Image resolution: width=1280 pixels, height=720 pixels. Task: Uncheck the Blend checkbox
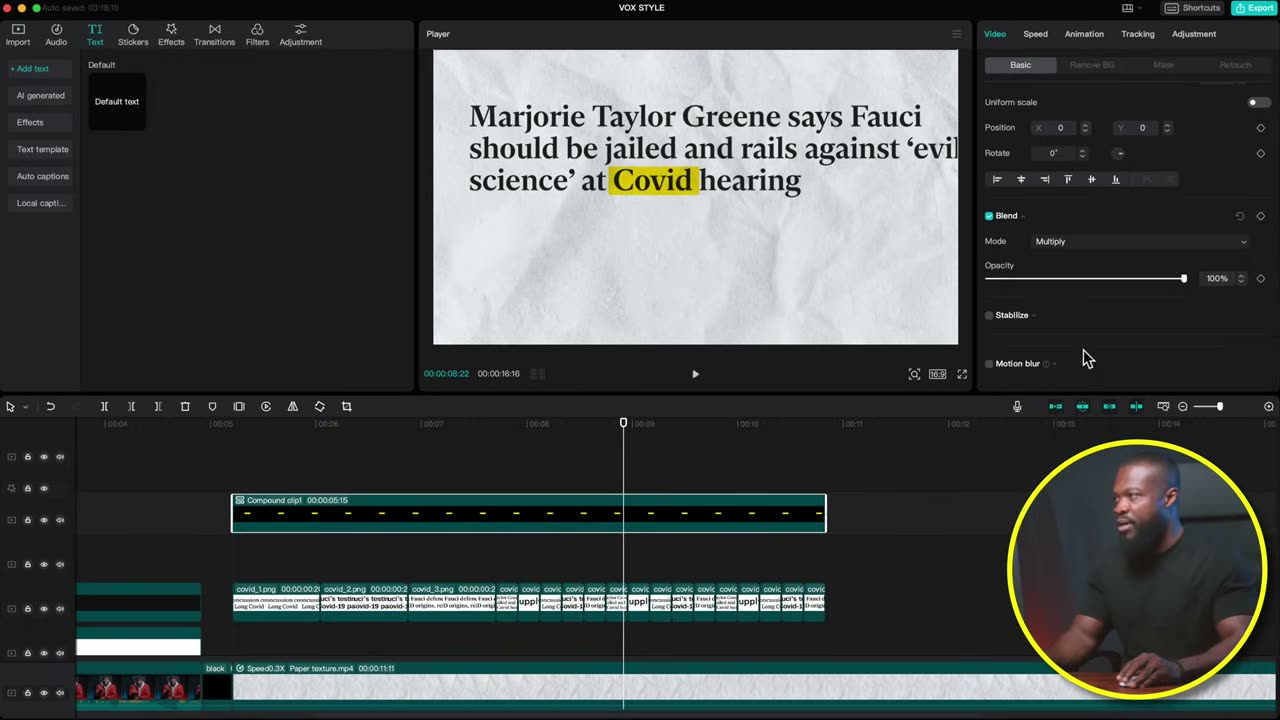(x=989, y=216)
